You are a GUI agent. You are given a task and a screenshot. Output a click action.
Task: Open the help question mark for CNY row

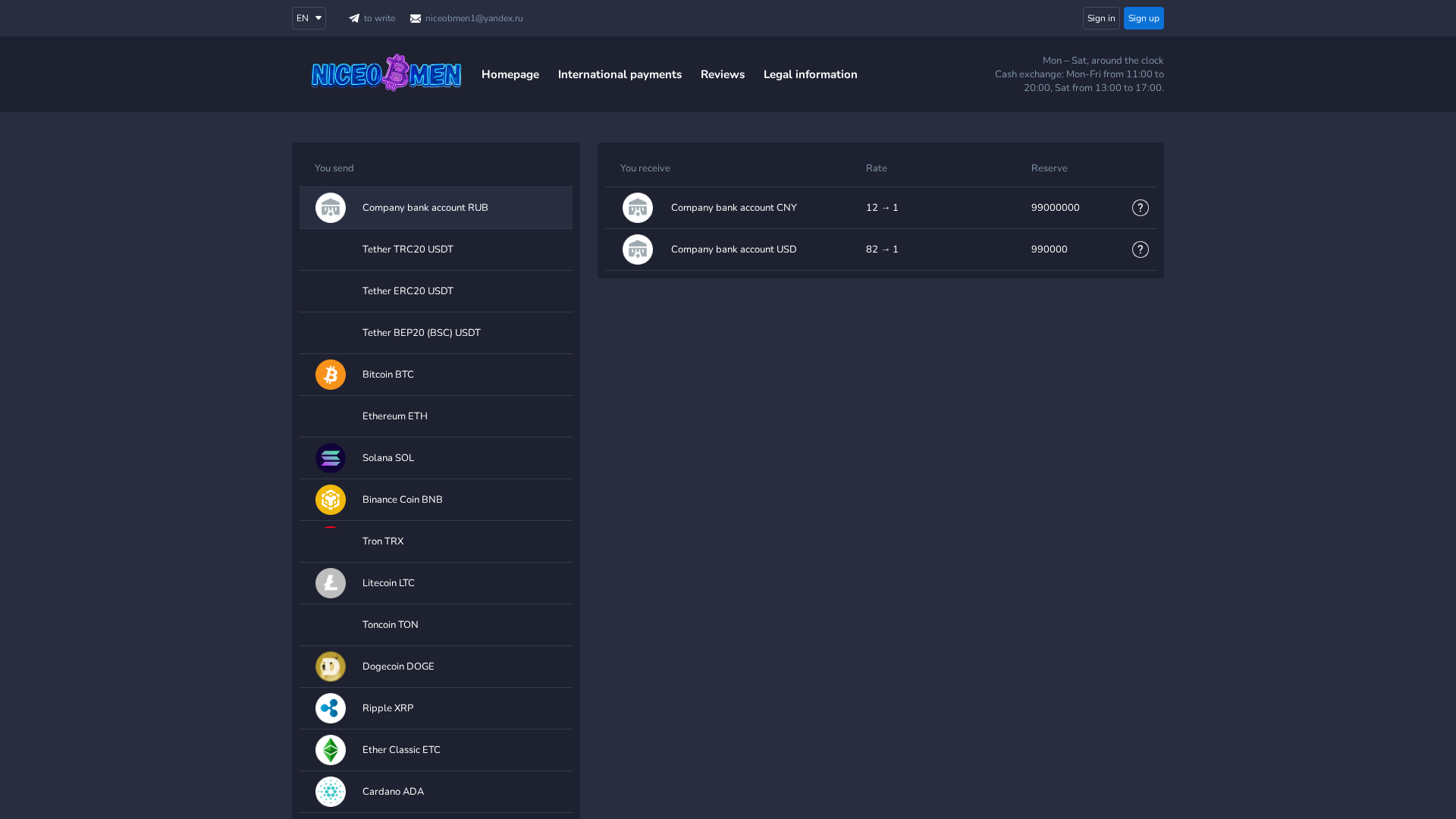1141,208
